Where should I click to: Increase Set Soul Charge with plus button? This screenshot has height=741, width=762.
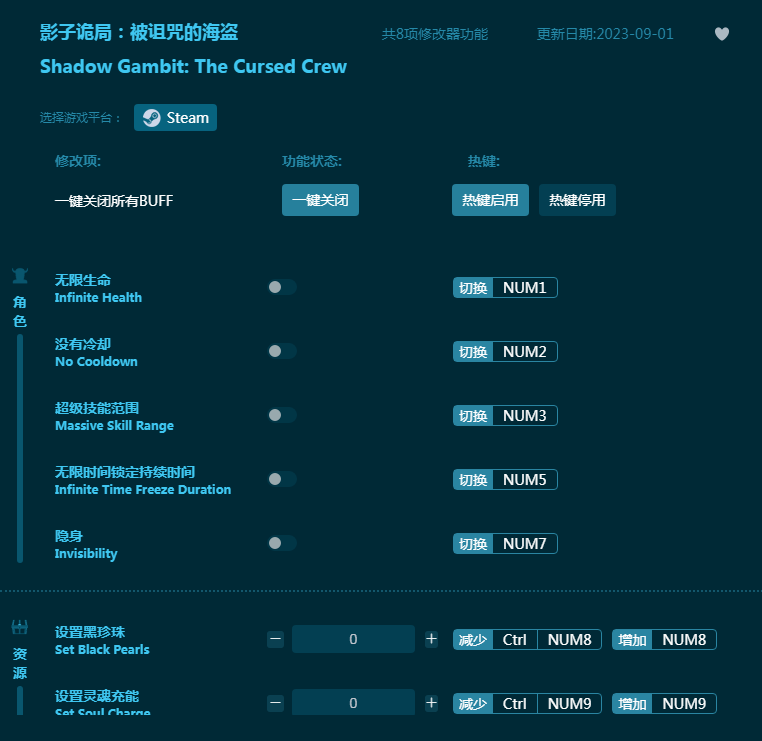431,703
